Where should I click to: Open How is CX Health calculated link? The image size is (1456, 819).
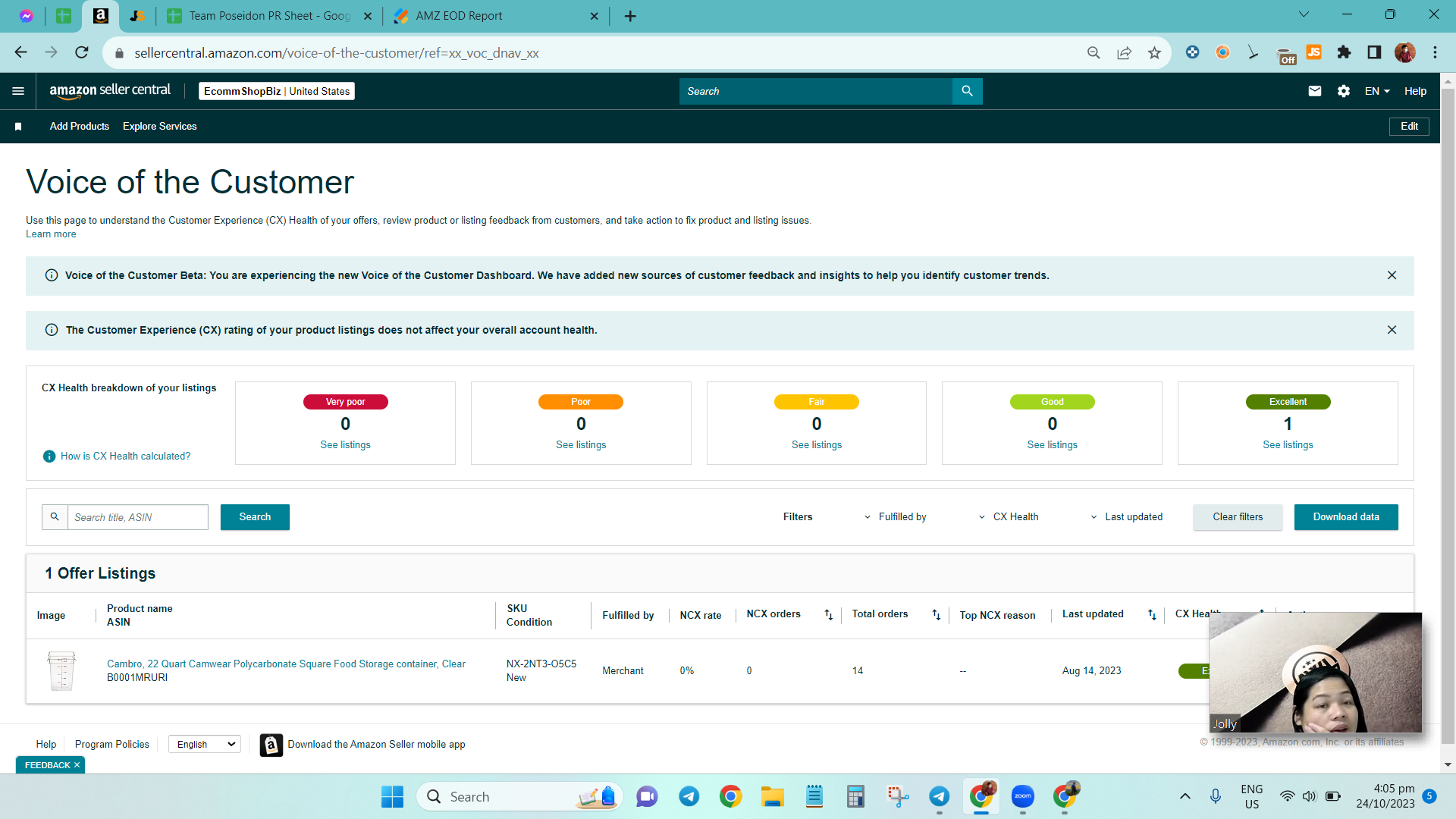[125, 457]
